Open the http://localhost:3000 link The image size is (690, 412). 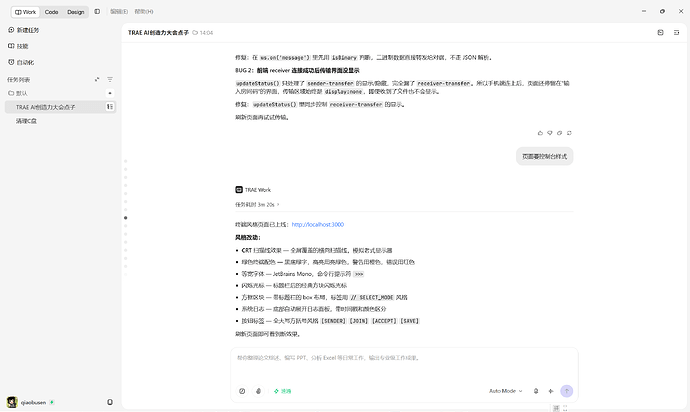[317, 224]
